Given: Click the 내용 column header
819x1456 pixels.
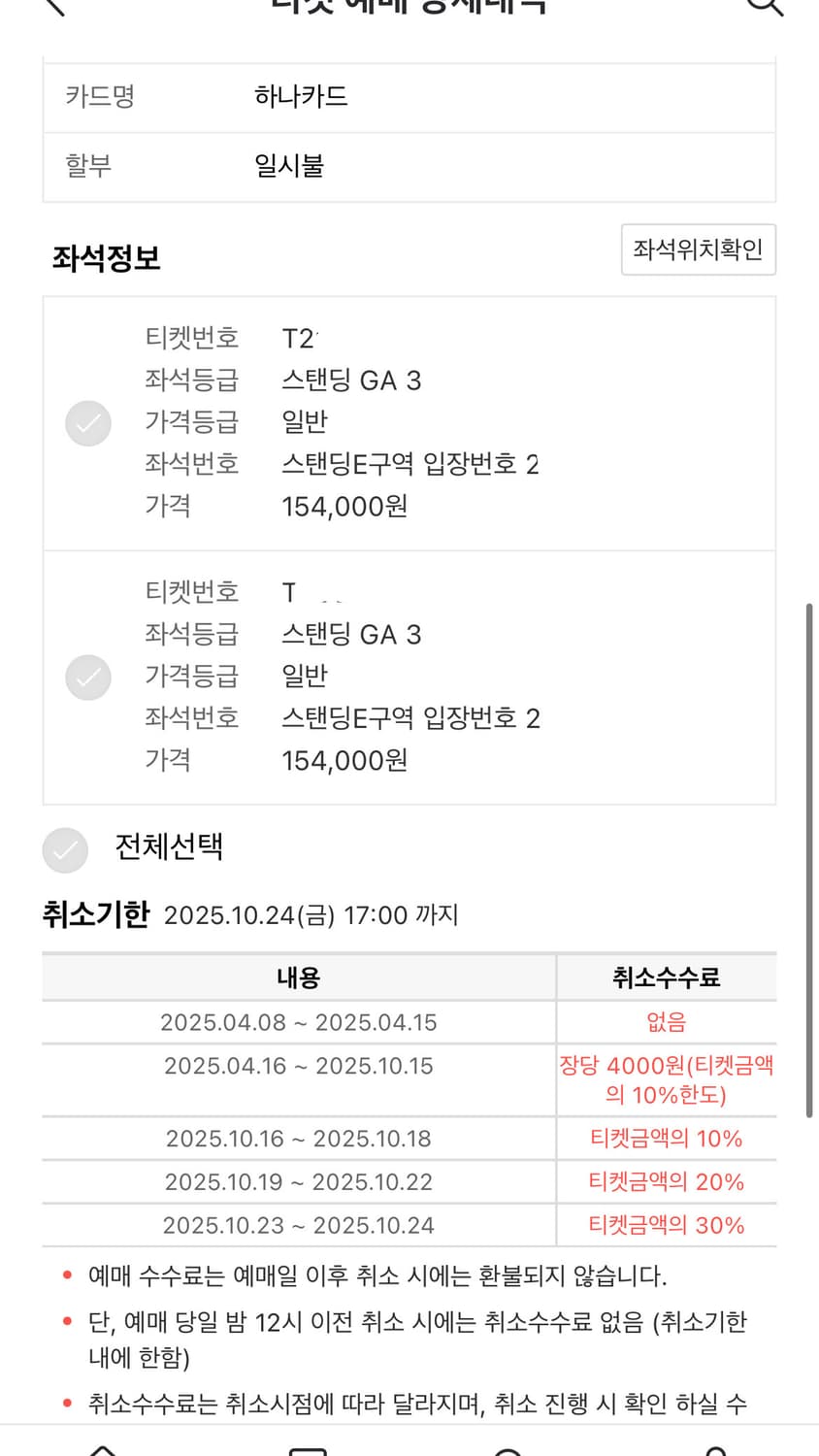Looking at the screenshot, I should (298, 977).
